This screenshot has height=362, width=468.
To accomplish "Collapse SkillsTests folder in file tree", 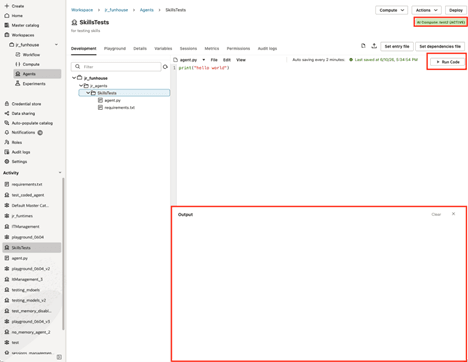I will pos(88,93).
